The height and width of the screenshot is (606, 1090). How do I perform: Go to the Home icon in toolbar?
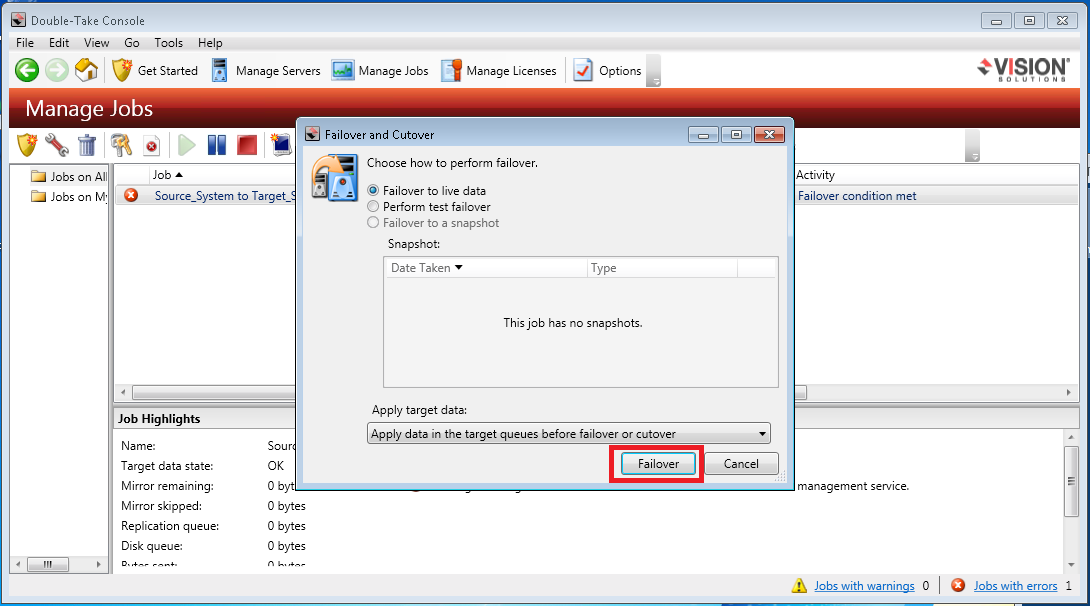[x=86, y=70]
